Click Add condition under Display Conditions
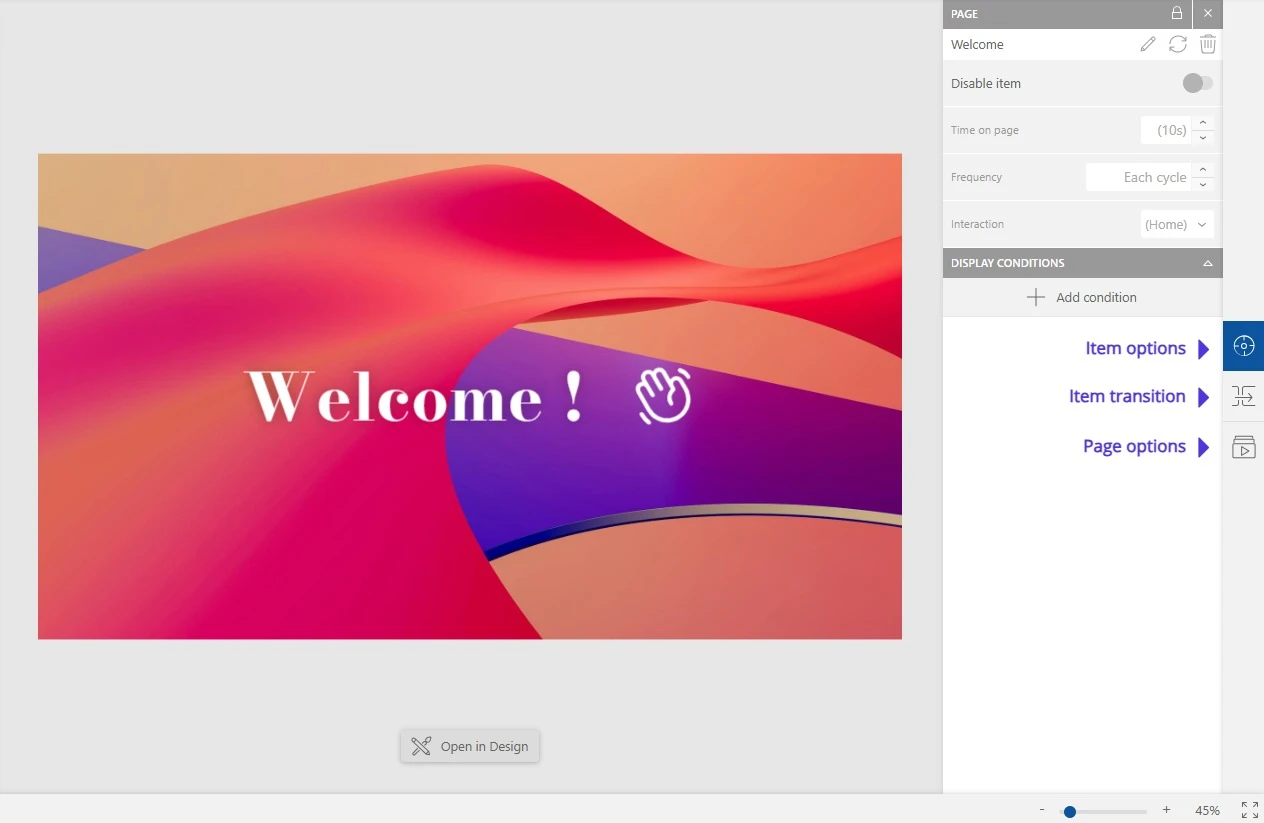Viewport: 1264px width, 823px height. [1082, 297]
